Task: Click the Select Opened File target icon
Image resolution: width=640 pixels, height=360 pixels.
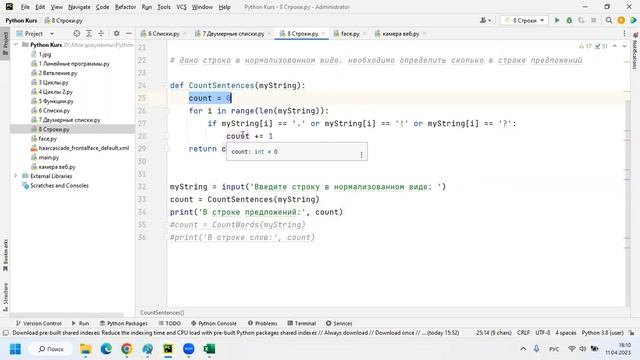Action: [x=77, y=33]
